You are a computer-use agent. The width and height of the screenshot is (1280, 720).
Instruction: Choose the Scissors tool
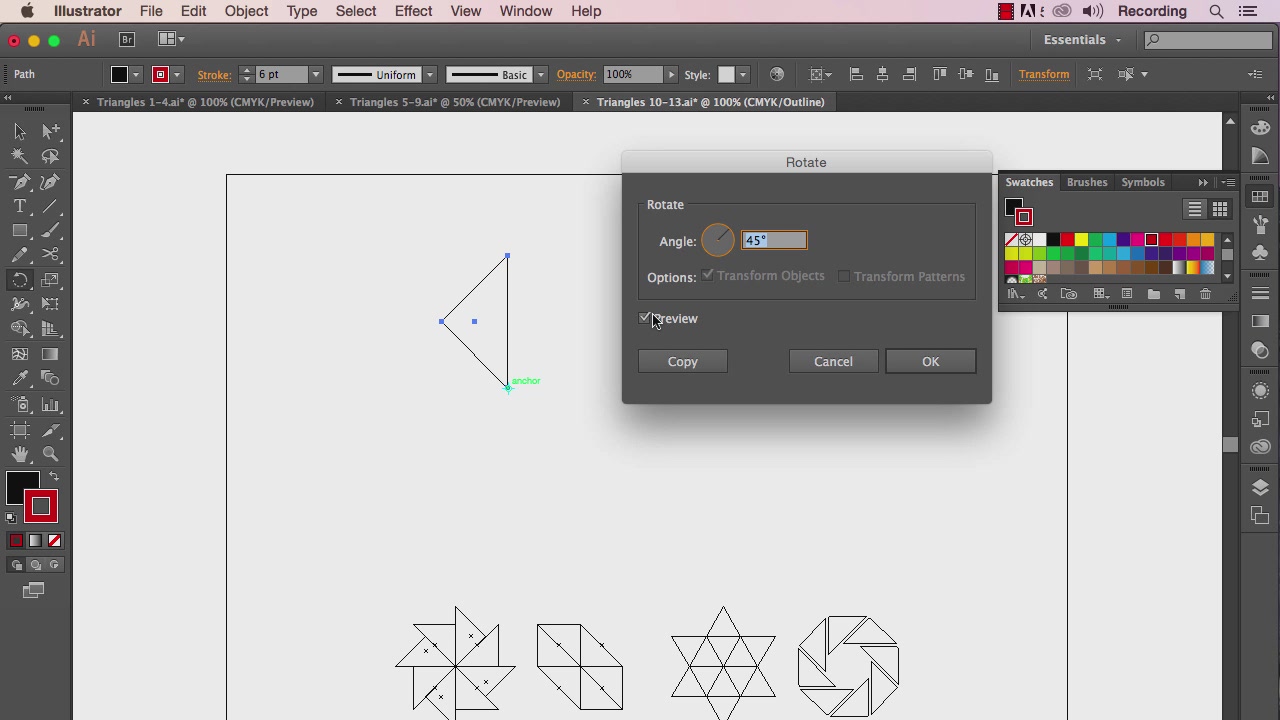[50, 255]
